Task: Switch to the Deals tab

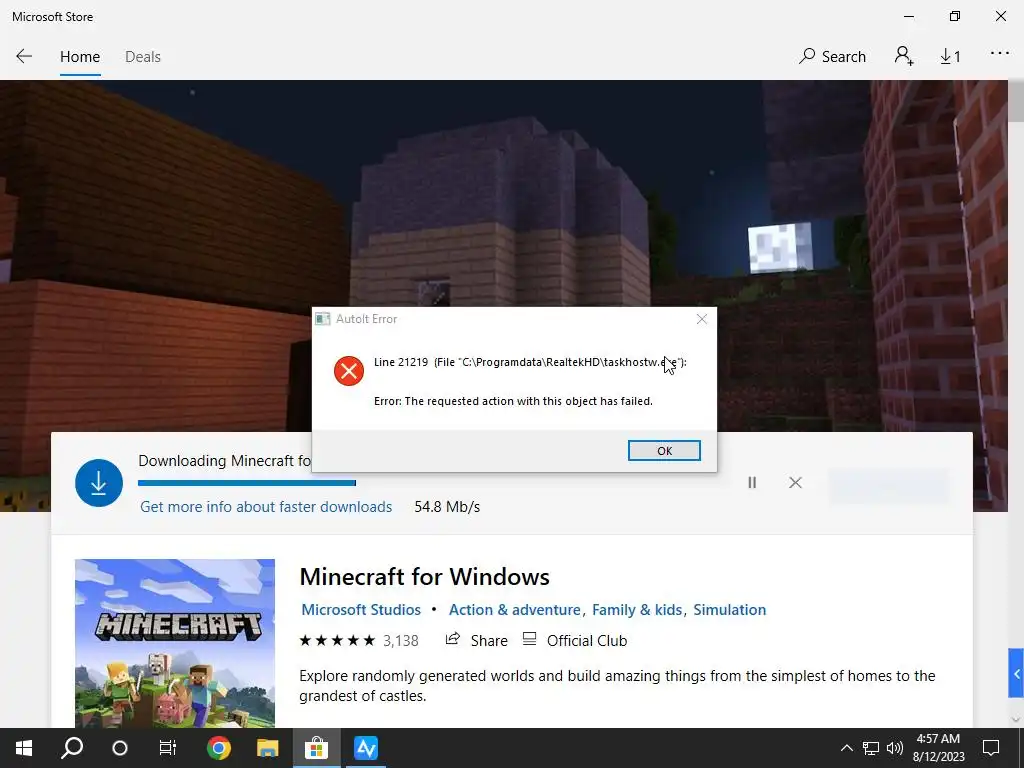Action: coord(142,57)
